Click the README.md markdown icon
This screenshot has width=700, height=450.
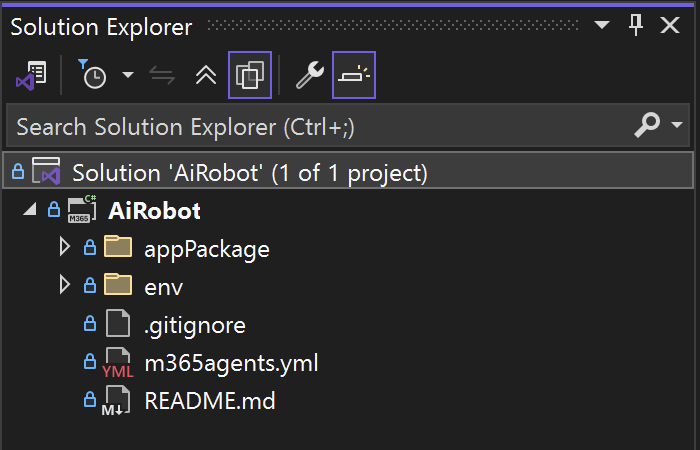pyautogui.click(x=116, y=400)
